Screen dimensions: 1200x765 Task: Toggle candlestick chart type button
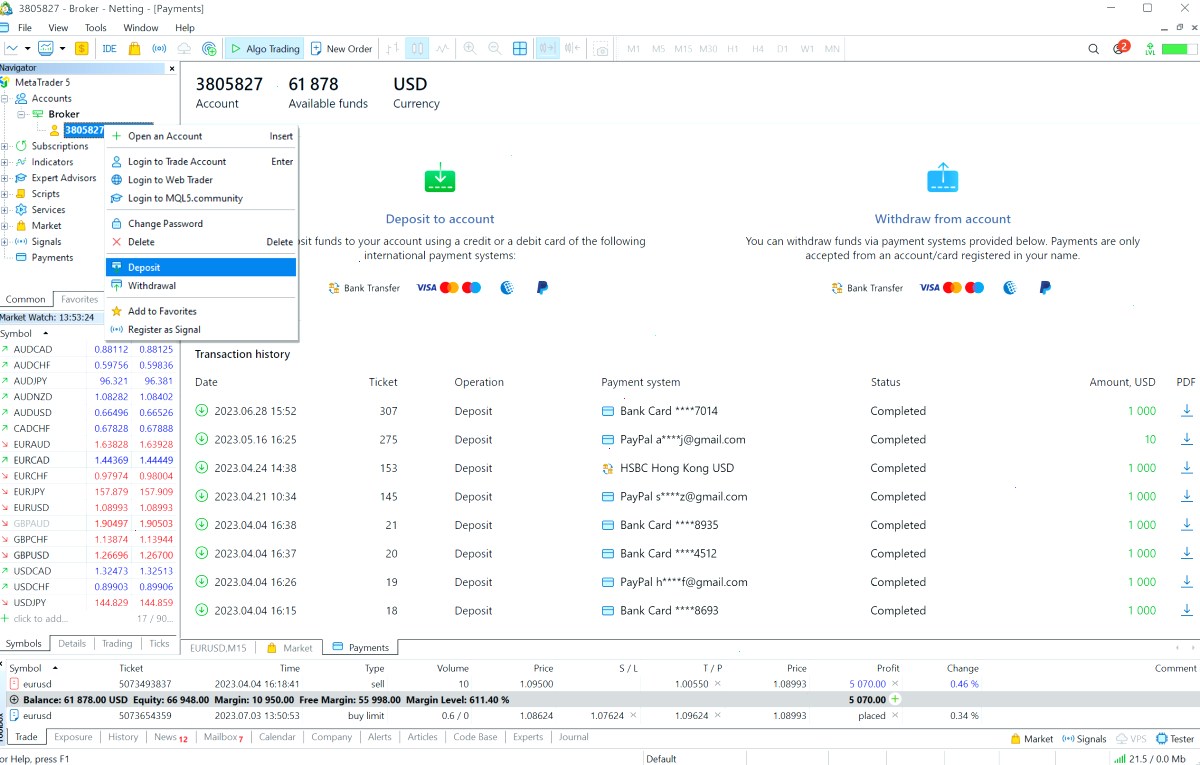pyautogui.click(x=417, y=48)
